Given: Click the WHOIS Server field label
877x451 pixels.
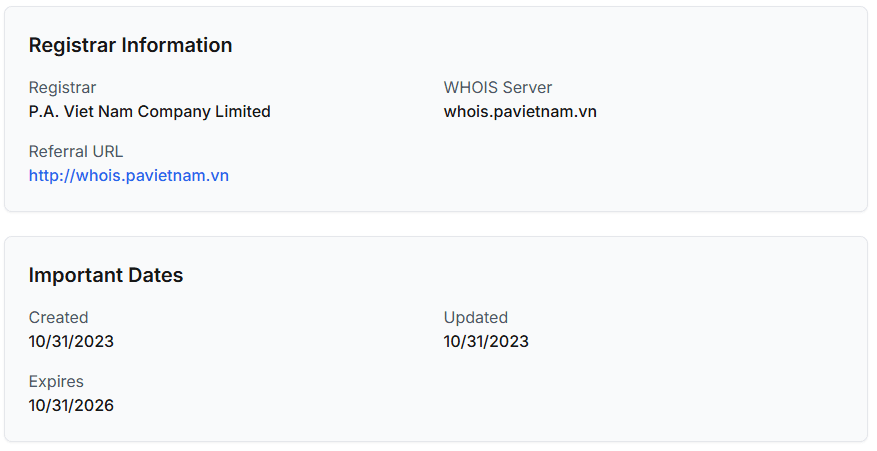Looking at the screenshot, I should click(498, 88).
